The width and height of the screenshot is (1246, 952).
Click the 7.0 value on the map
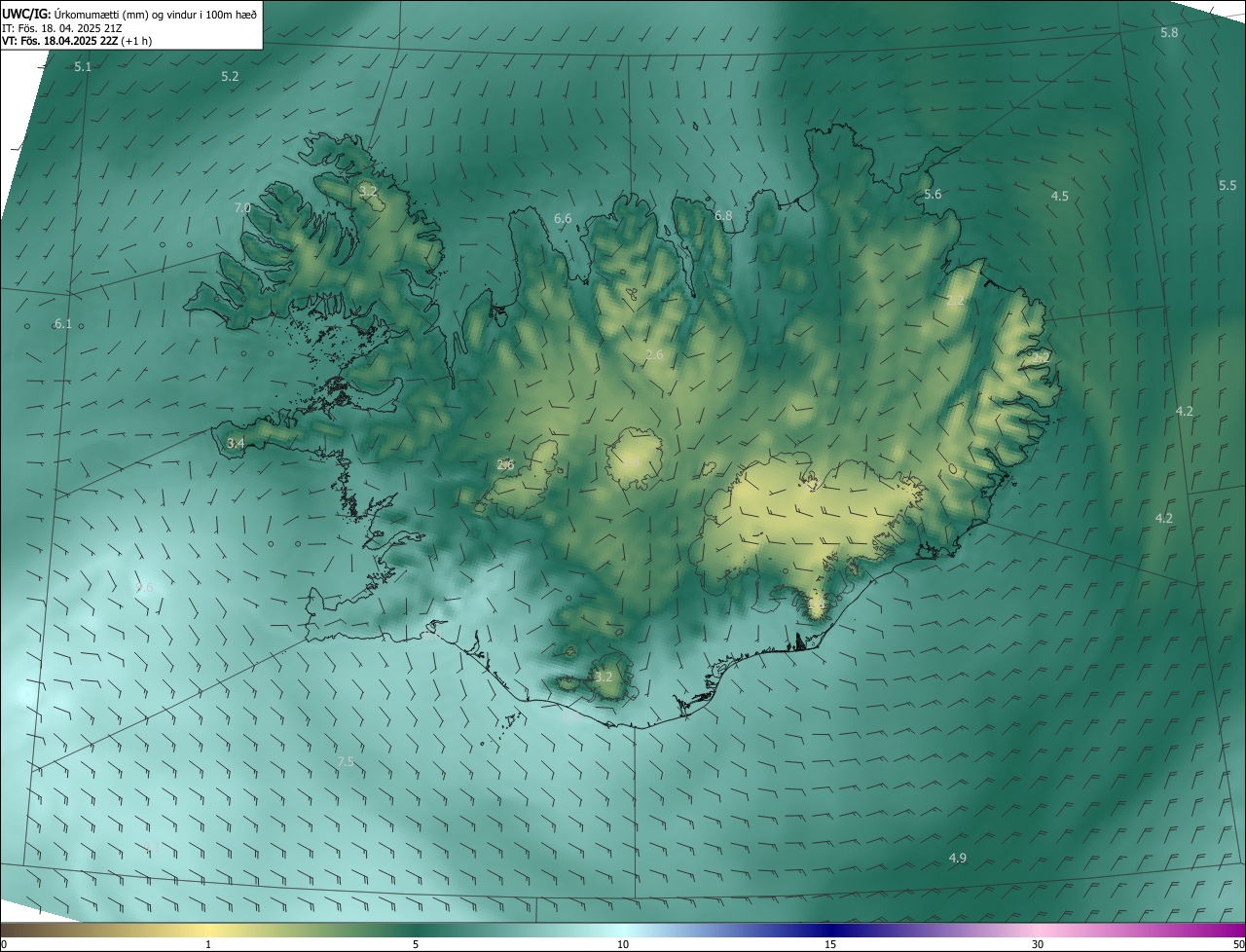242,207
